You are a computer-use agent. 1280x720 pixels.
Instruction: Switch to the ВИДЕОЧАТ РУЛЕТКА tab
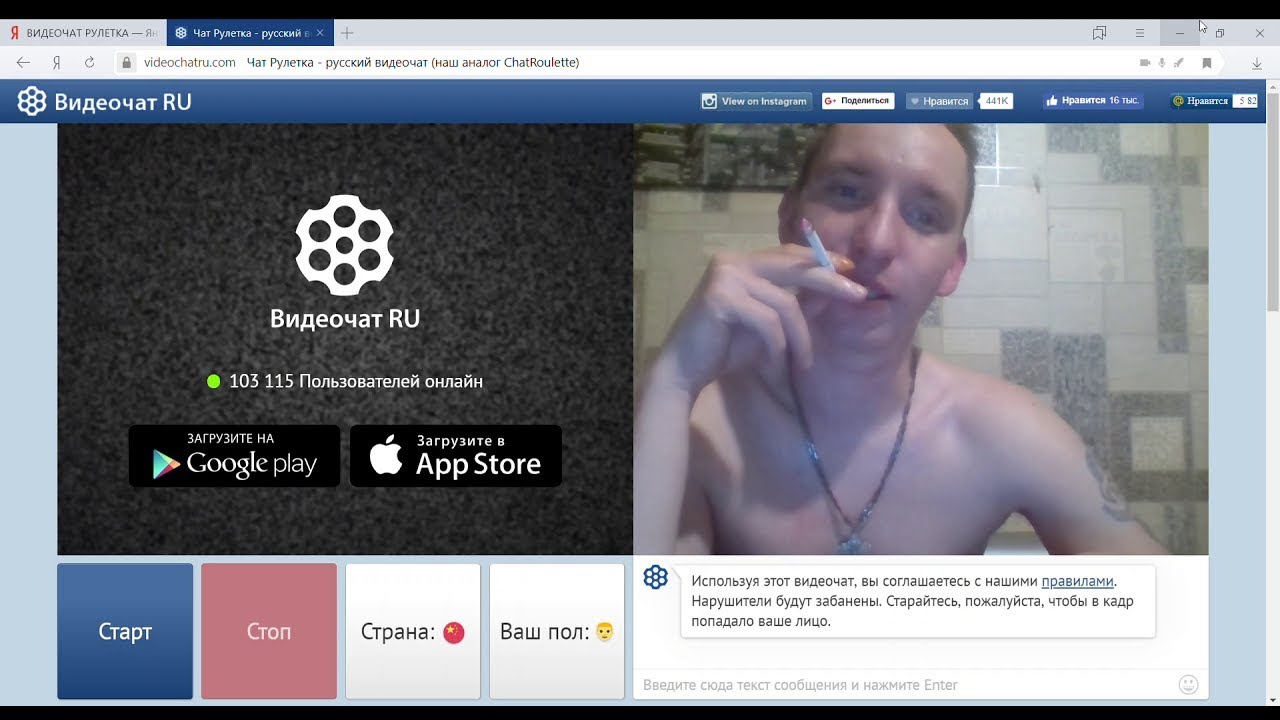pos(83,33)
